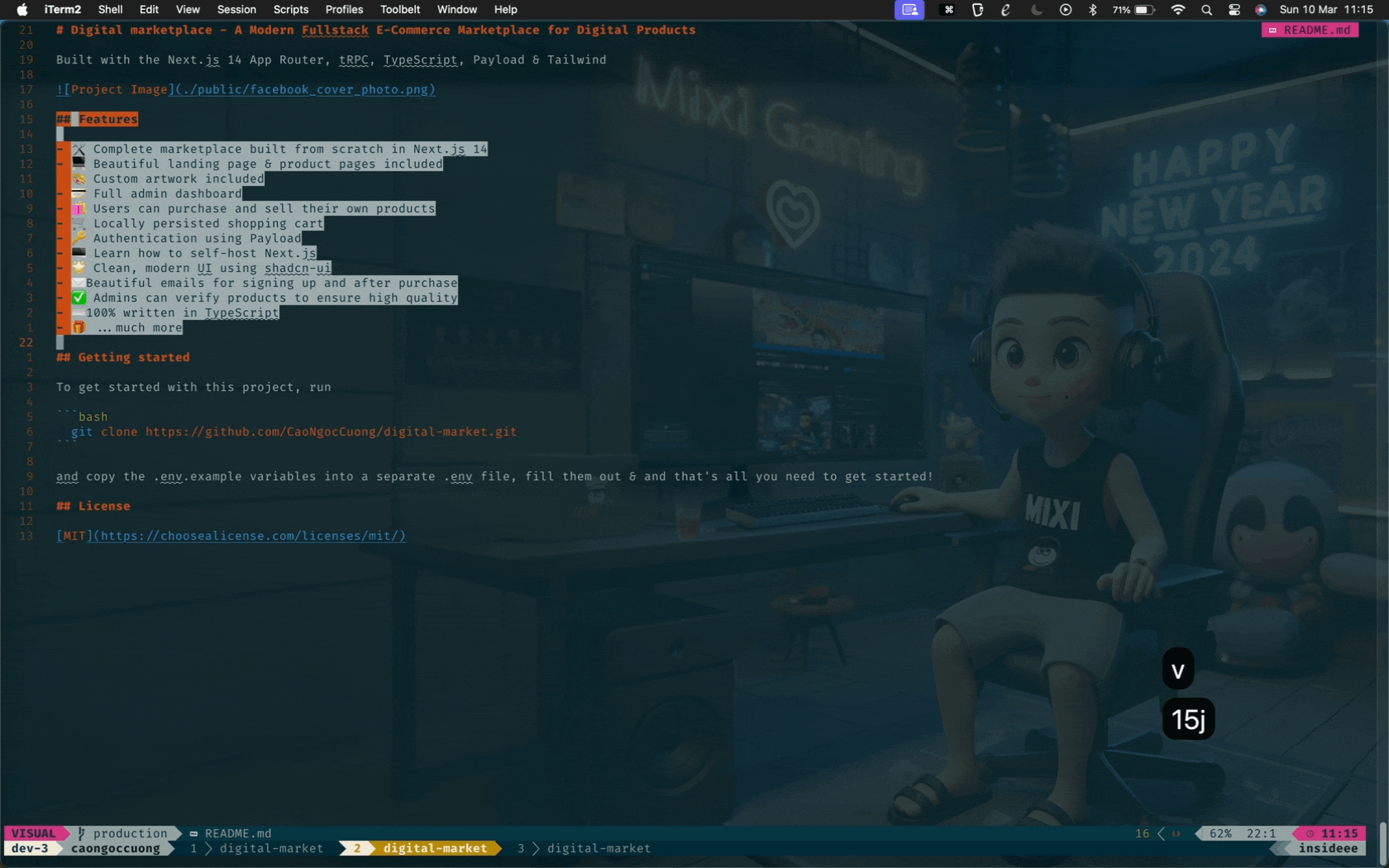Image resolution: width=1389 pixels, height=868 pixels.
Task: Click the 22:1 cursor position indicator
Action: pos(1261,833)
